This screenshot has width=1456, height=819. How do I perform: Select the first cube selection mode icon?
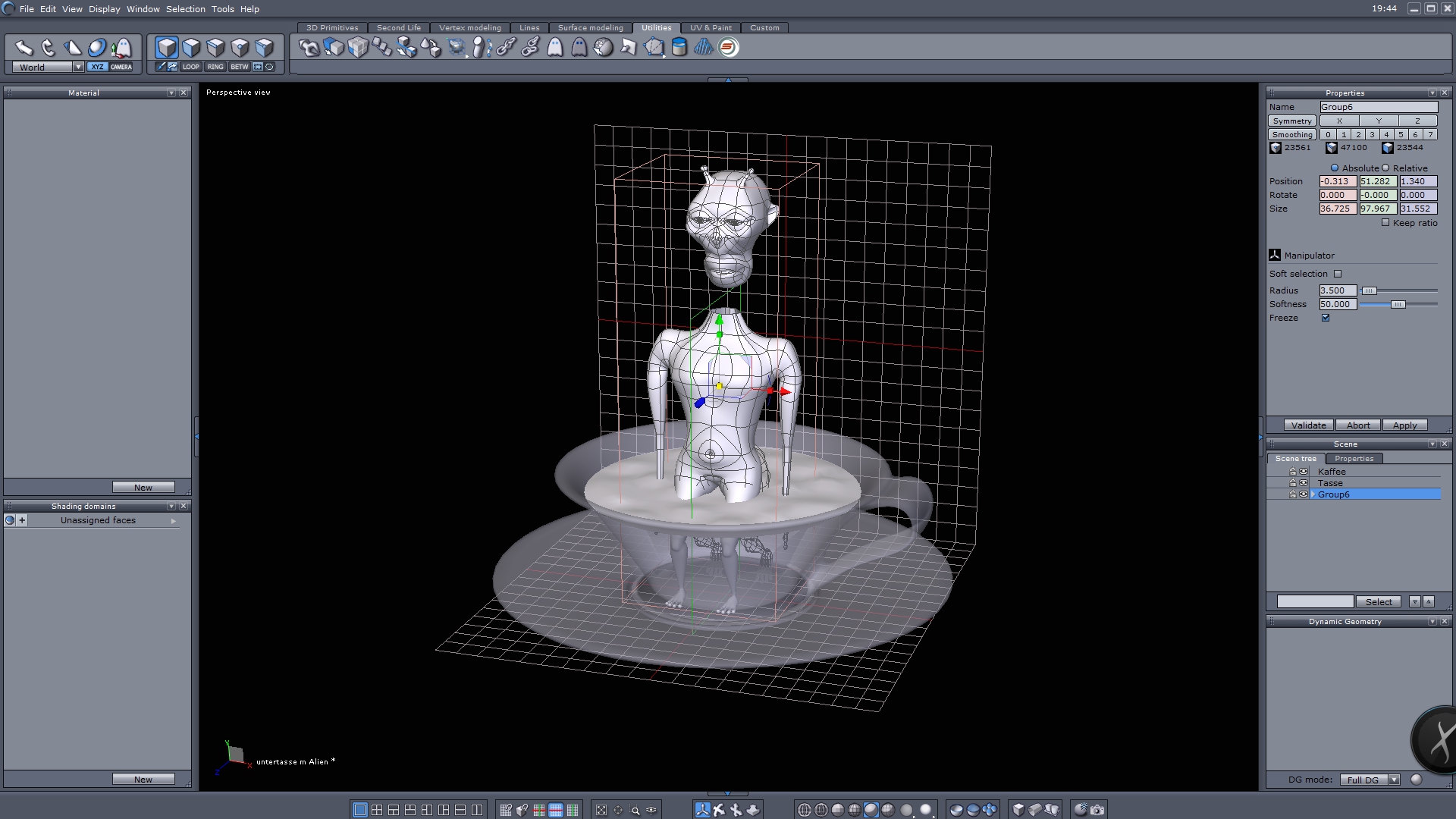[x=167, y=48]
